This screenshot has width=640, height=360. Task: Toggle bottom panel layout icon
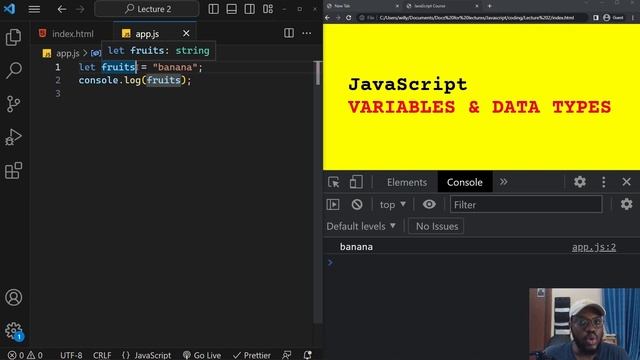tap(231, 9)
